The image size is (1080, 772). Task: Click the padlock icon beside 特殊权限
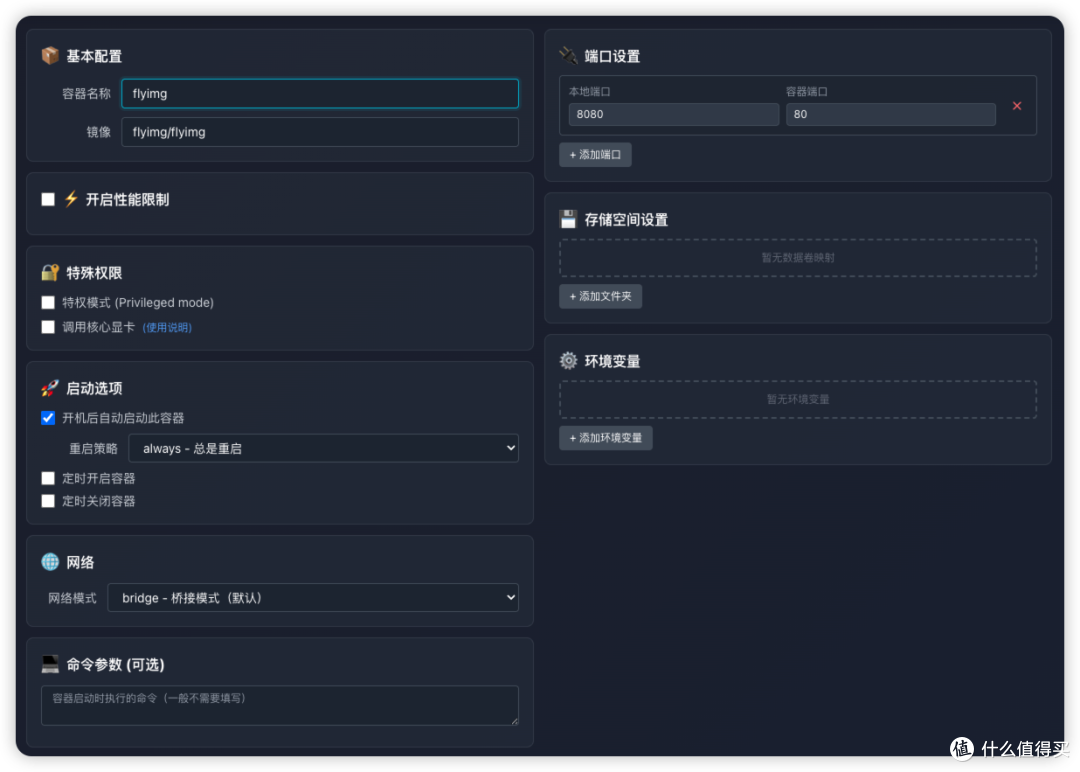(50, 273)
